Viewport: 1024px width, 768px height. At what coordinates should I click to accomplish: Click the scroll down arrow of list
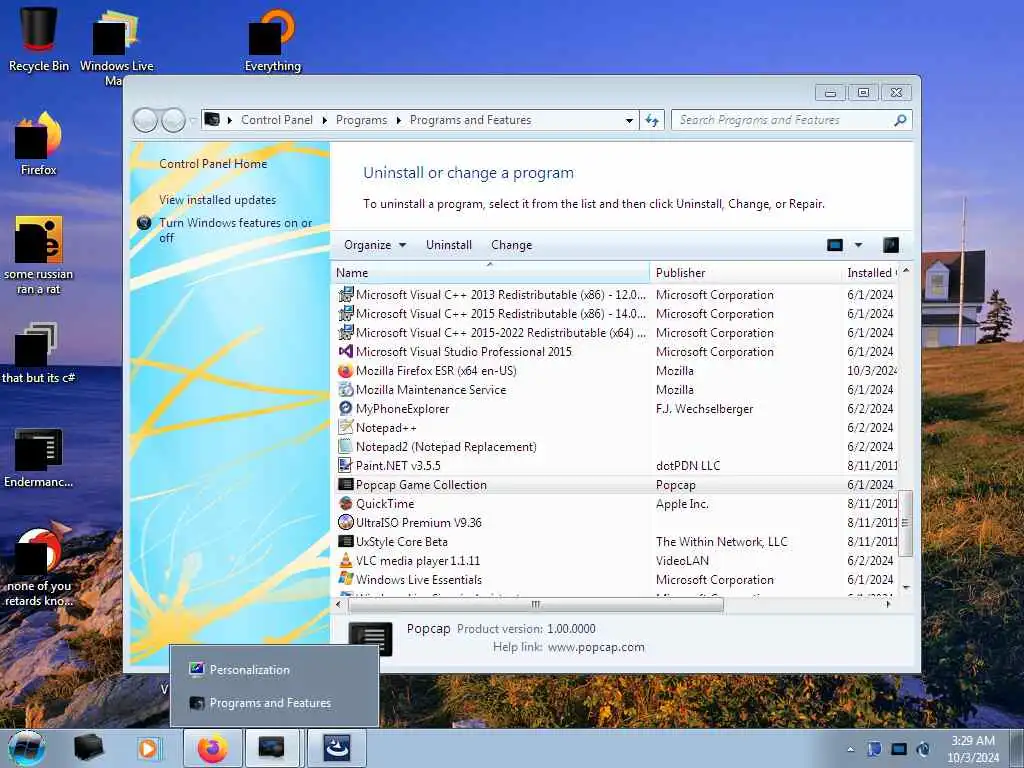point(906,588)
